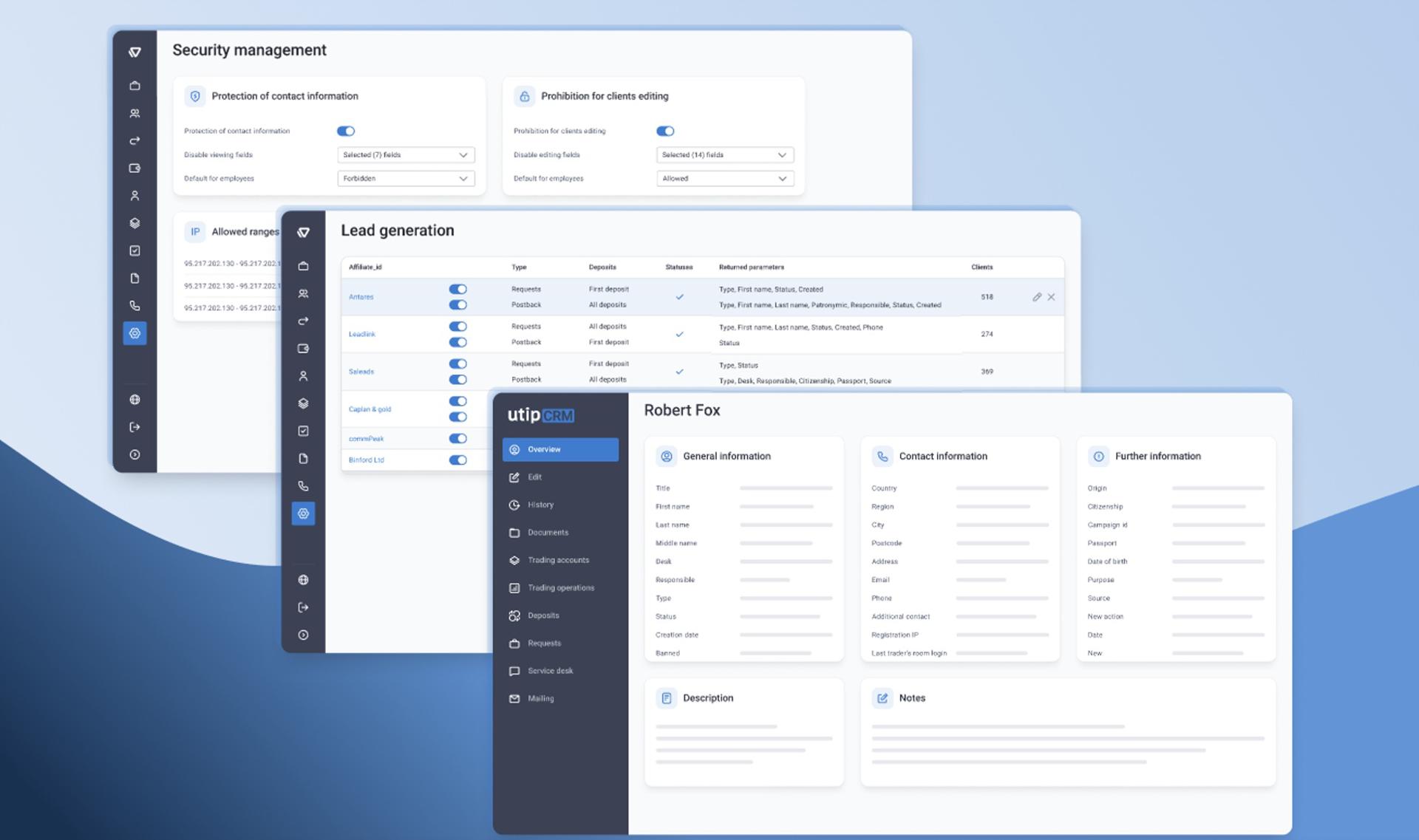The image size is (1419, 840).
Task: Open the Documents section icon
Action: 514,532
